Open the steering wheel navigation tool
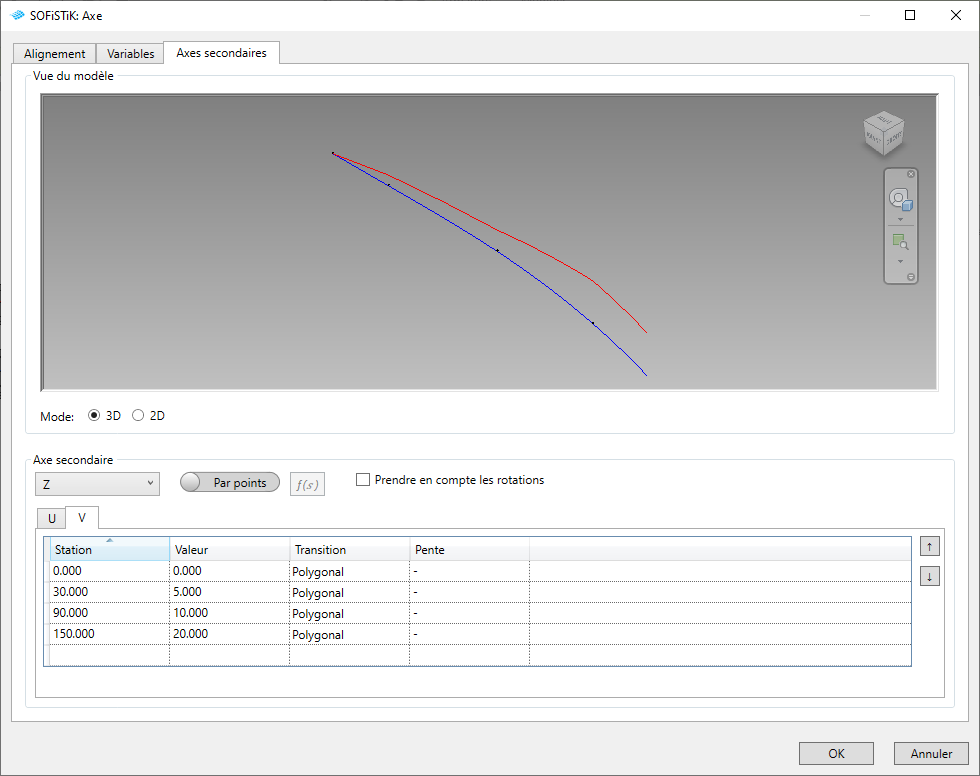Viewport: 980px width, 776px height. pos(900,200)
